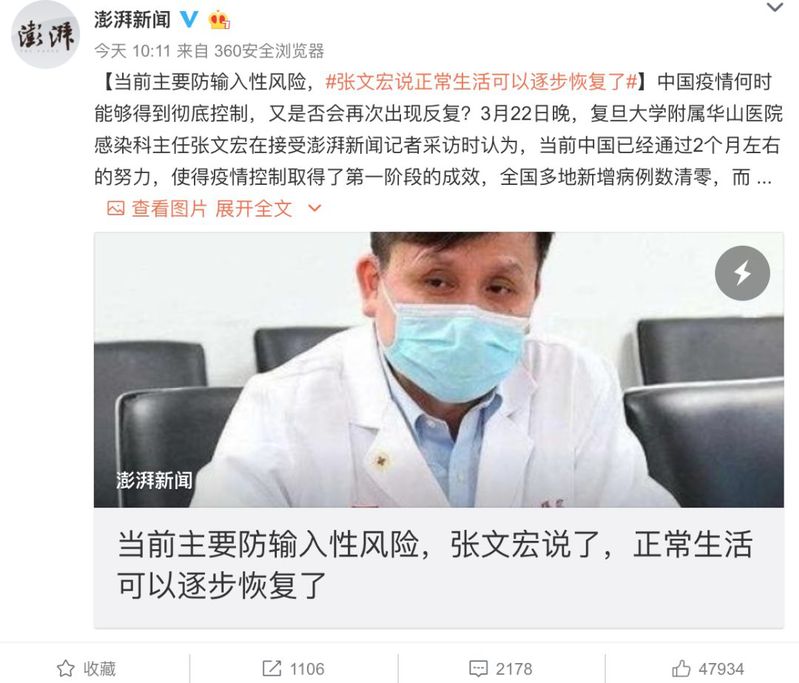Open the 张文宏说正常生活可以逐步恢复了 hashtag topic
This screenshot has width=799, height=683.
pyautogui.click(x=482, y=82)
